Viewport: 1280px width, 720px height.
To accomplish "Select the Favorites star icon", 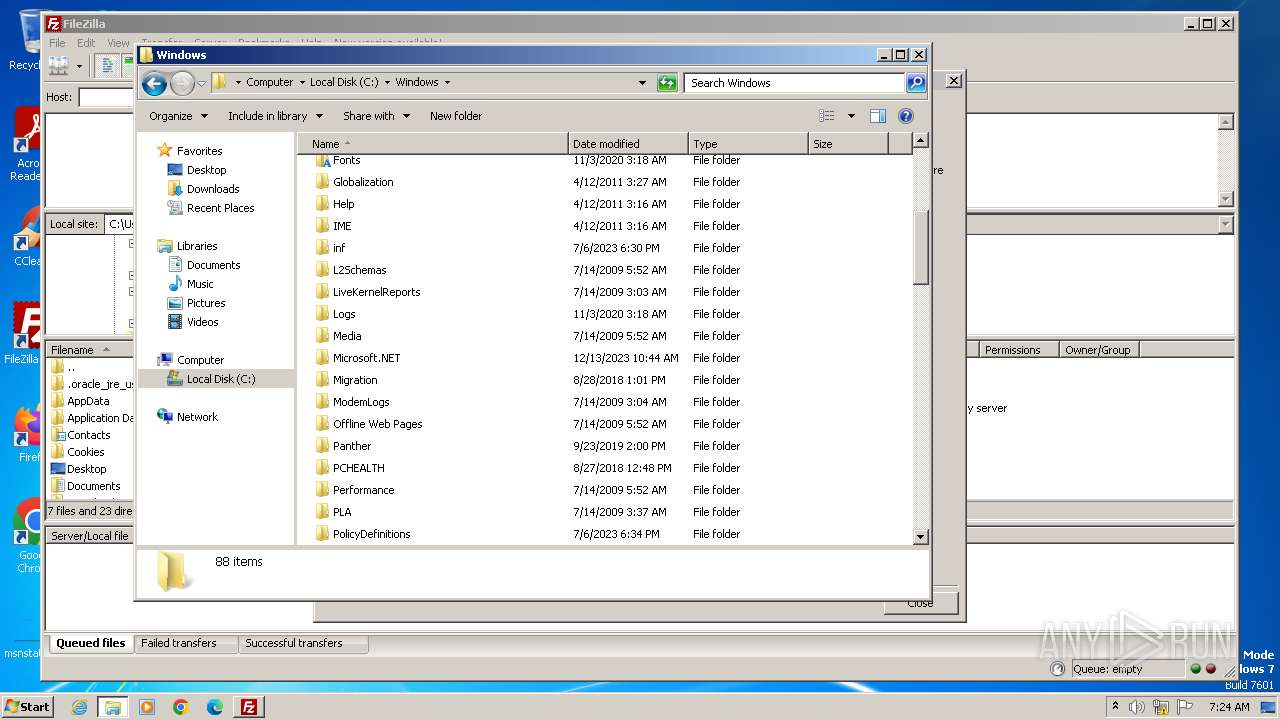I will pos(165,150).
